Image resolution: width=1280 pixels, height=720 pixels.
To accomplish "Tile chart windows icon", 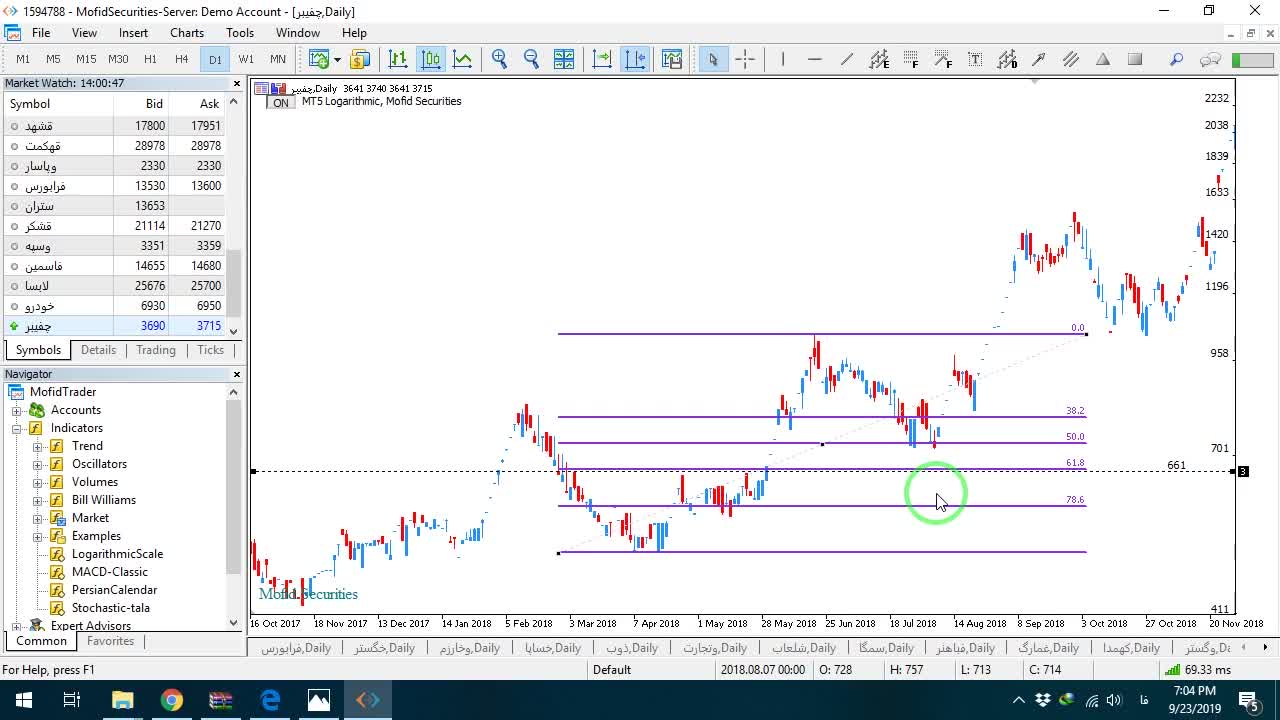I will point(564,59).
